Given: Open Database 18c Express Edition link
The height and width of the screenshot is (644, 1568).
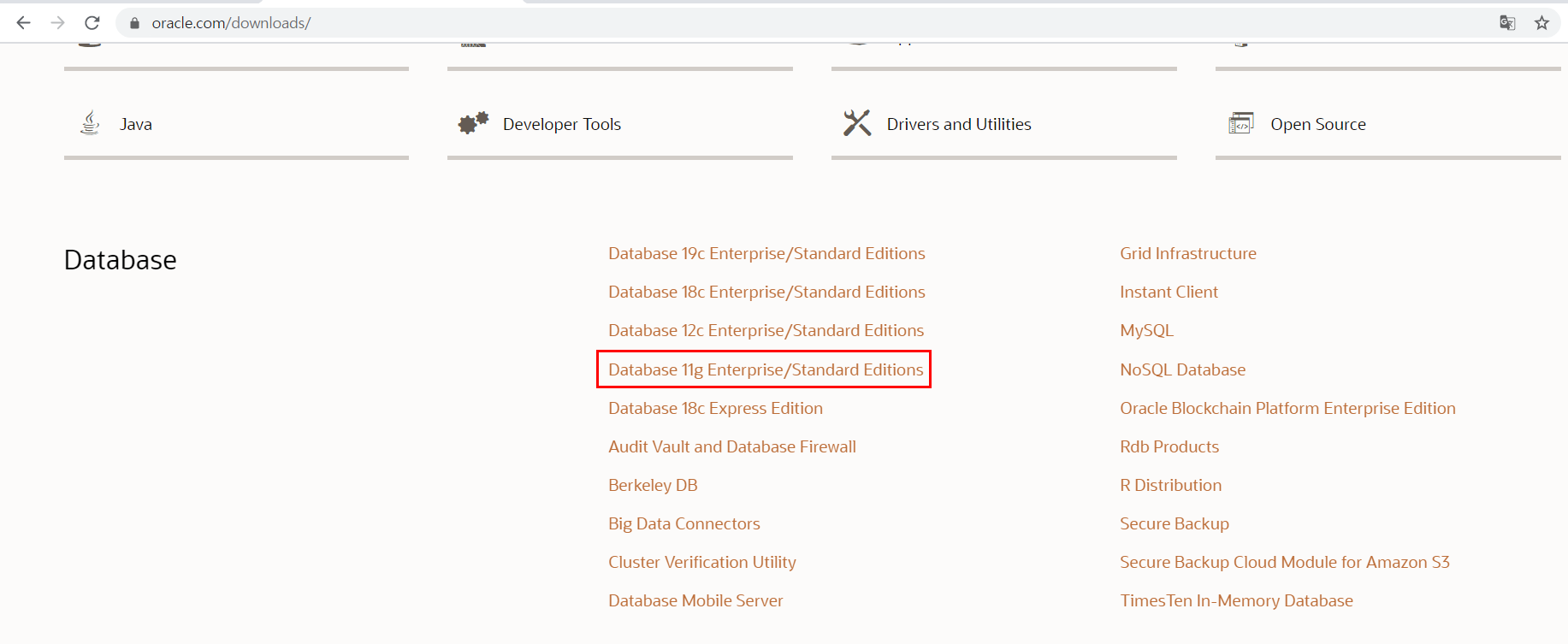Looking at the screenshot, I should tap(715, 409).
